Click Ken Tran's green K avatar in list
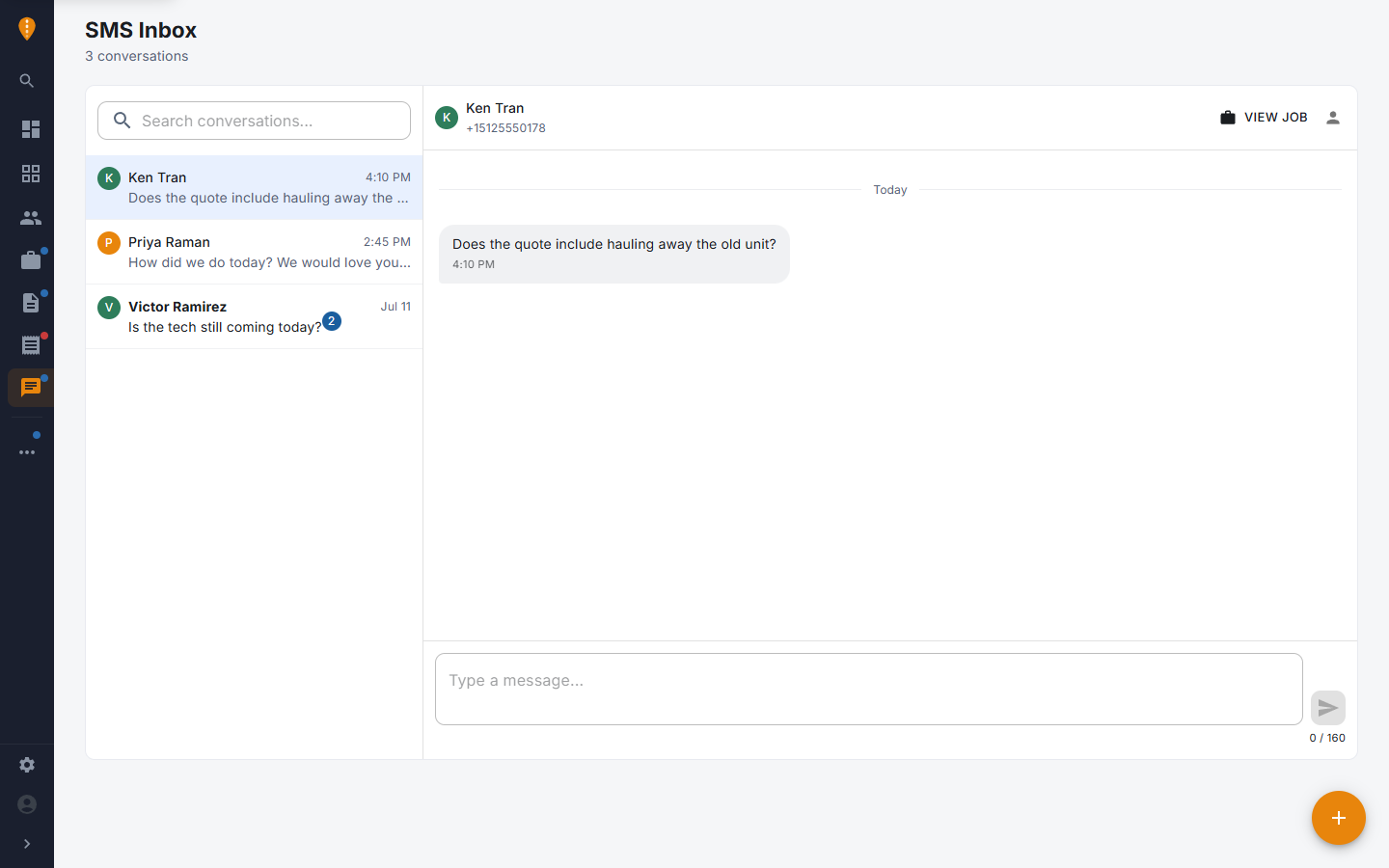The width and height of the screenshot is (1389, 868). (109, 178)
